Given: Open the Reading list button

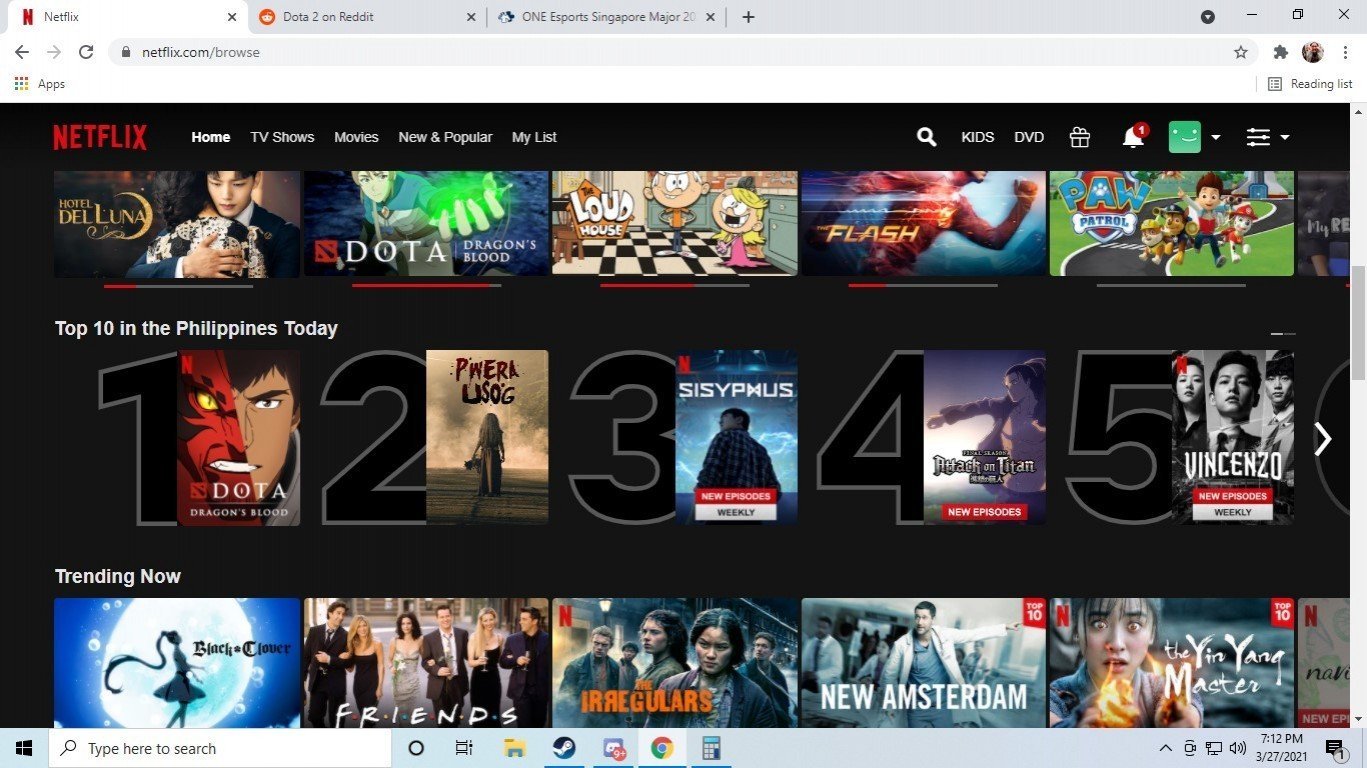Looking at the screenshot, I should pyautogui.click(x=1310, y=84).
